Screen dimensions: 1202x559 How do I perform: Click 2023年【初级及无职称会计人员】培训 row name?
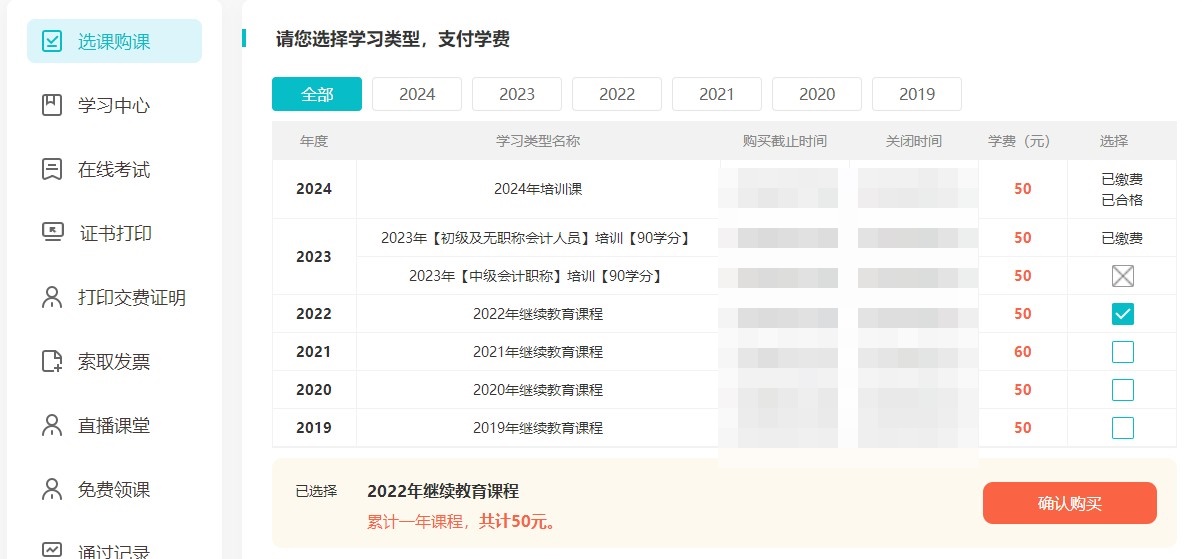[x=538, y=238]
